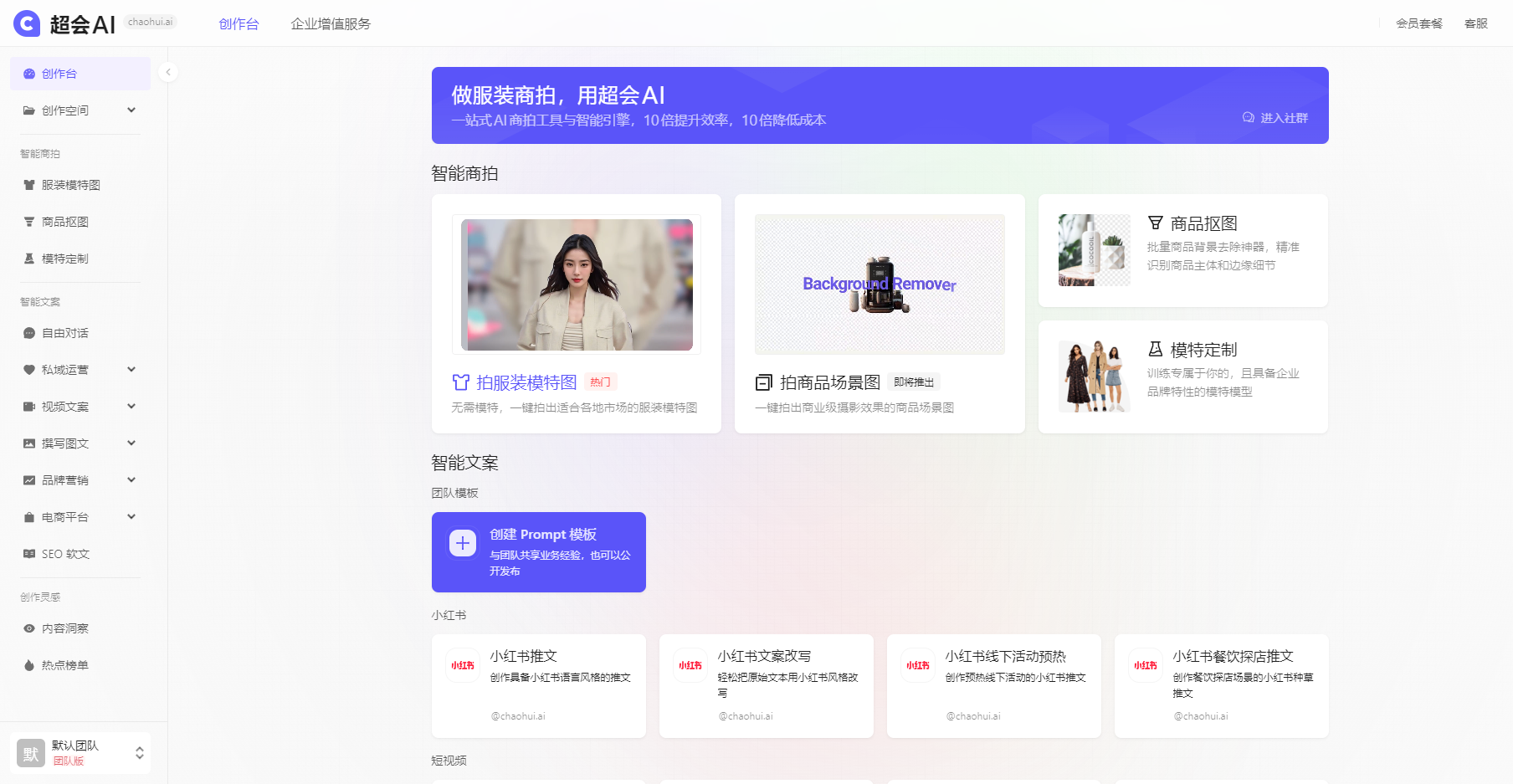Open the 客服 support option
Screen dimensions: 1513x784
coord(1475,23)
